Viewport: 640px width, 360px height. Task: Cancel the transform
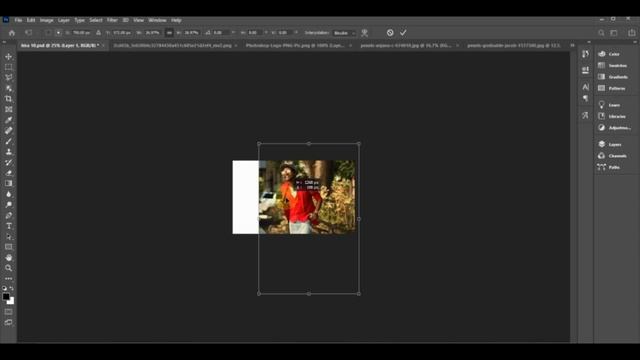pos(390,33)
